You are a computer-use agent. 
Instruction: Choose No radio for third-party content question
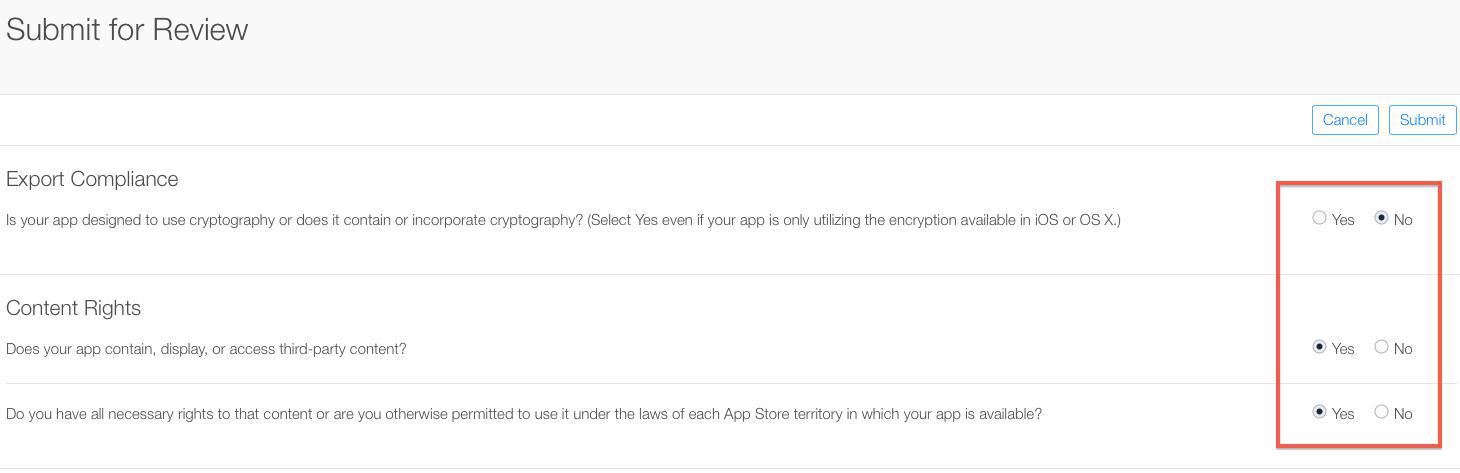click(x=1381, y=347)
